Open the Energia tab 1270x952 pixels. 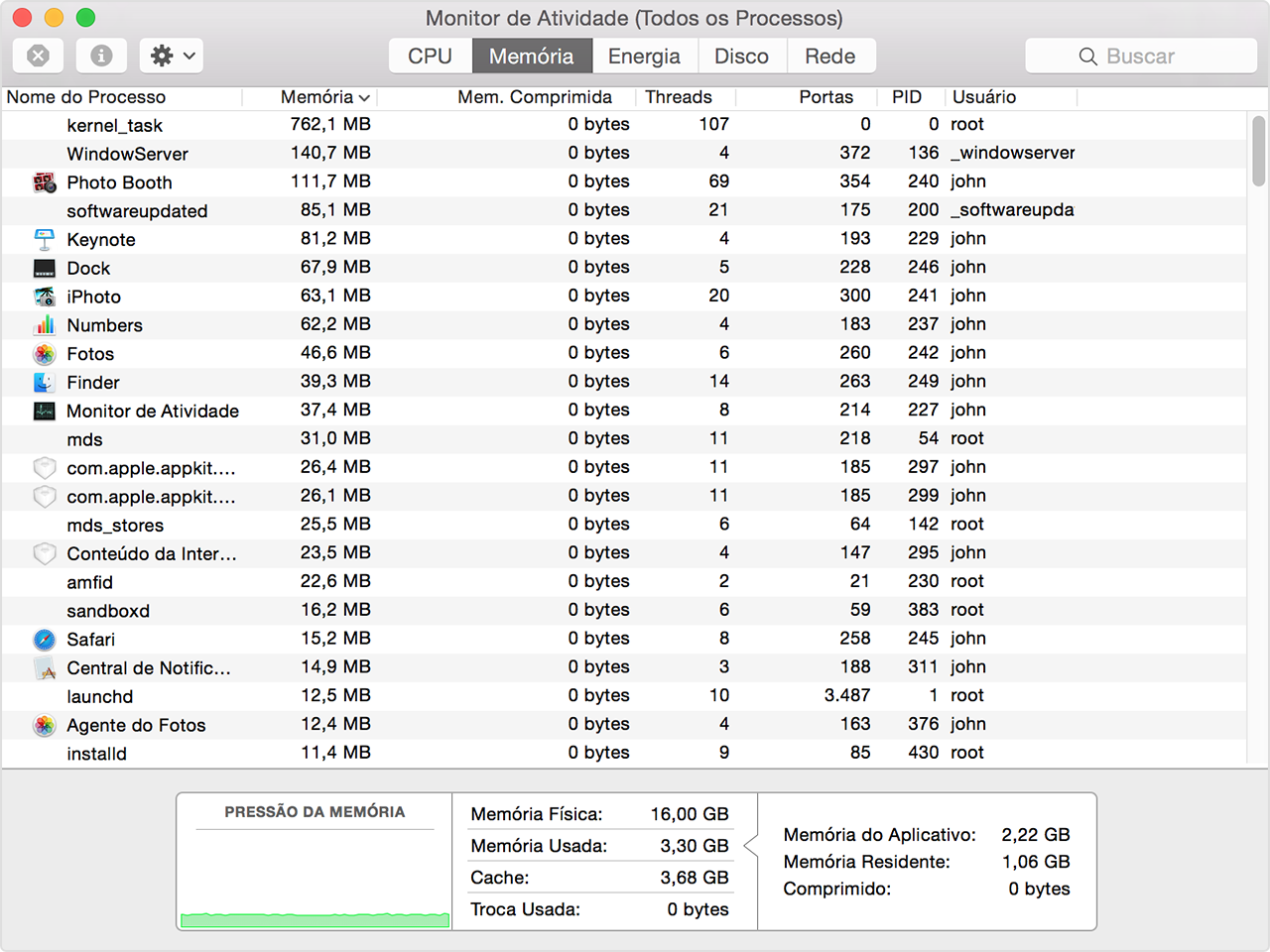click(x=644, y=56)
